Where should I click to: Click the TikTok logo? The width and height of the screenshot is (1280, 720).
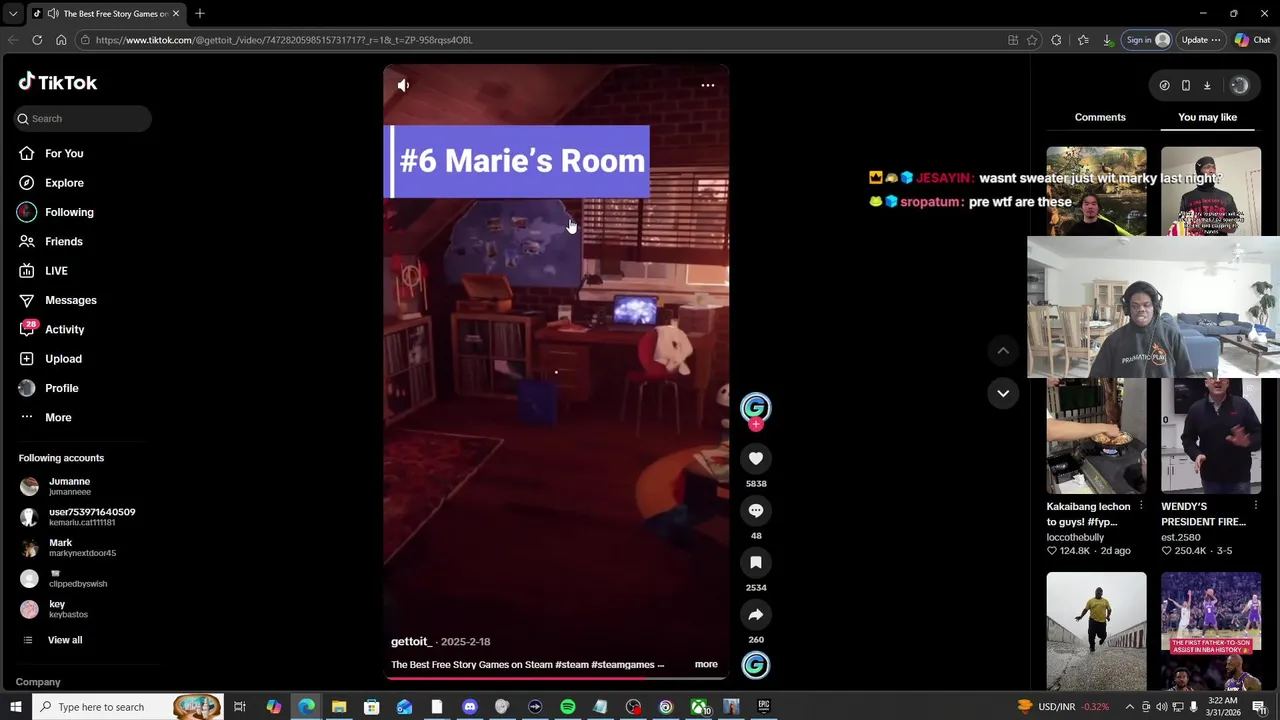tap(58, 82)
